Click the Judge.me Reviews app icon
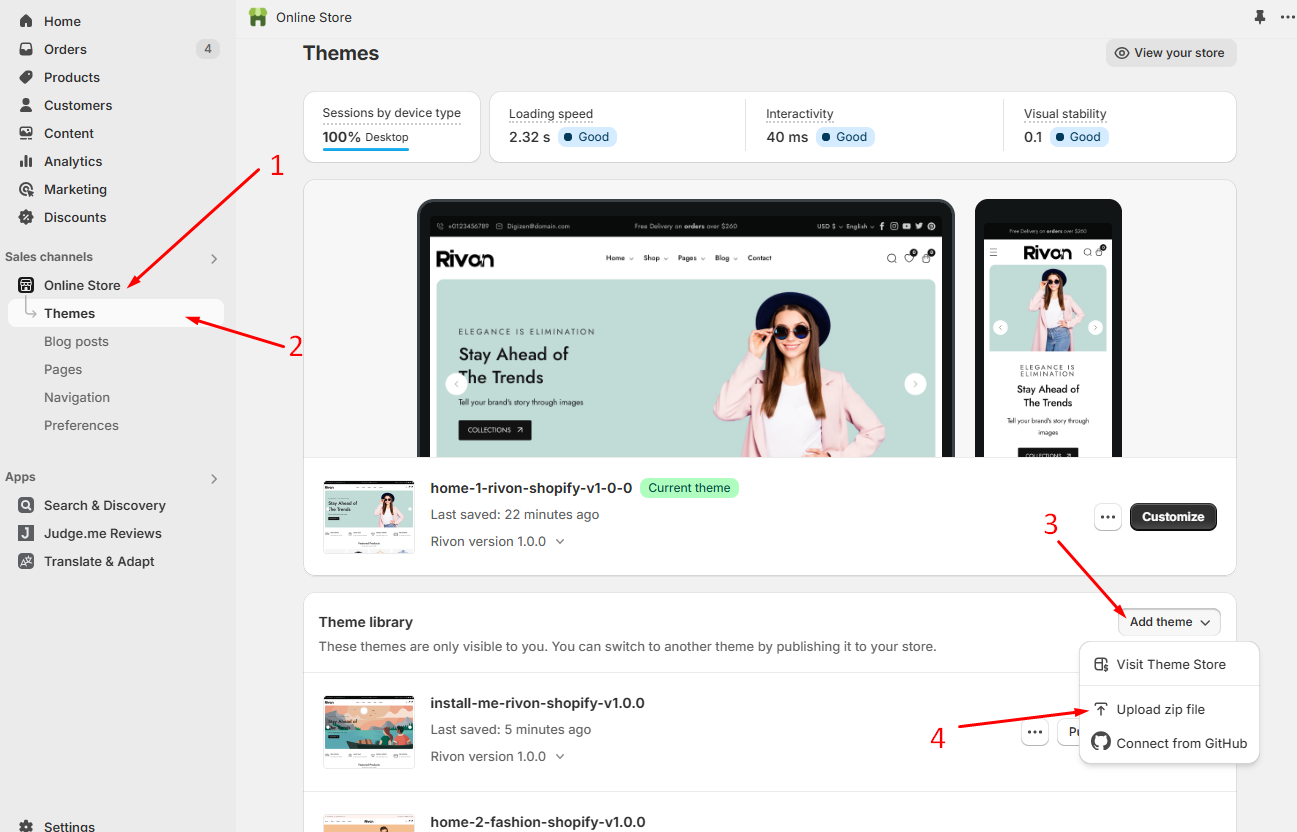 coord(26,533)
